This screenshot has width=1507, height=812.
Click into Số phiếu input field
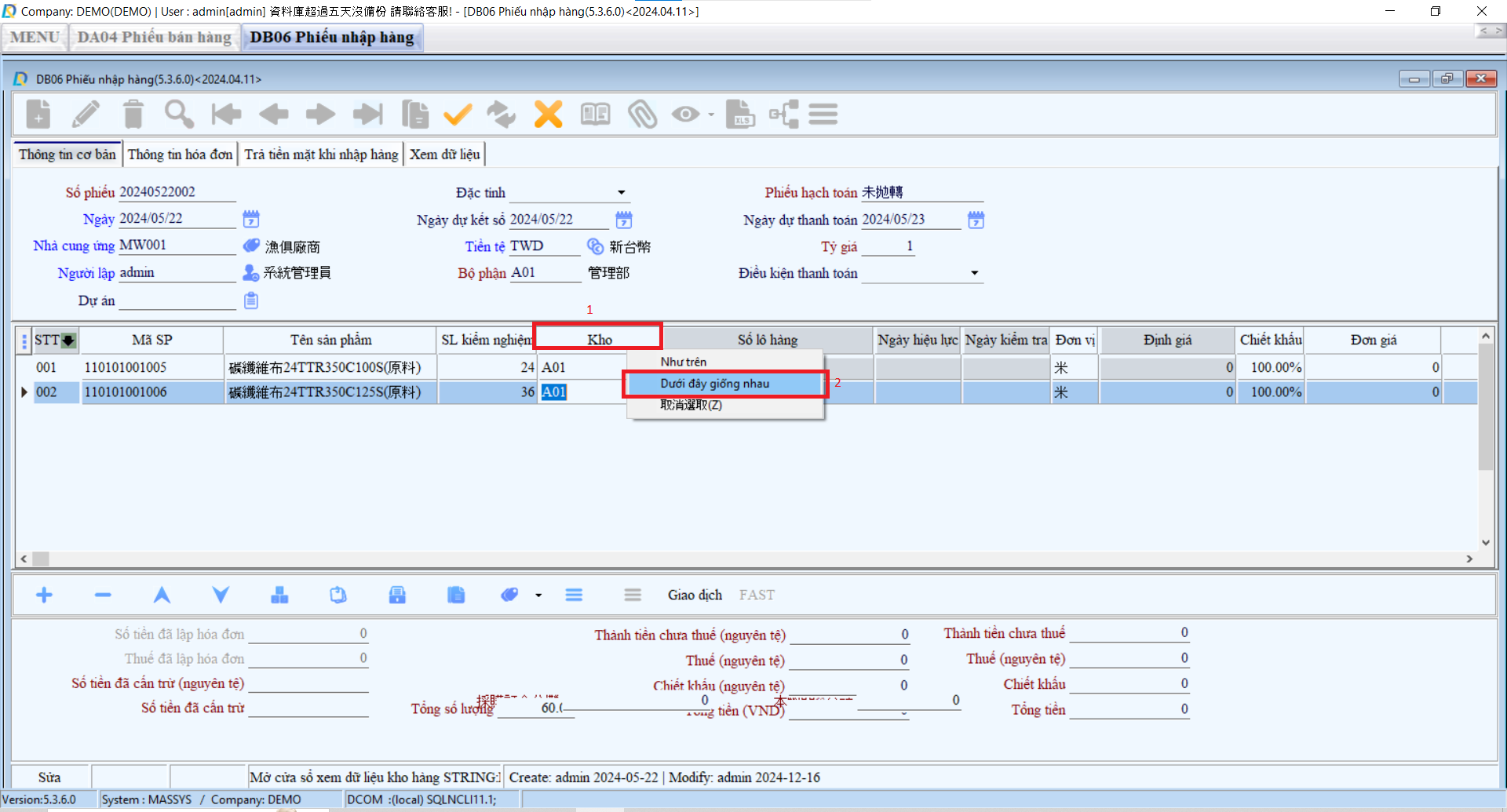[177, 192]
